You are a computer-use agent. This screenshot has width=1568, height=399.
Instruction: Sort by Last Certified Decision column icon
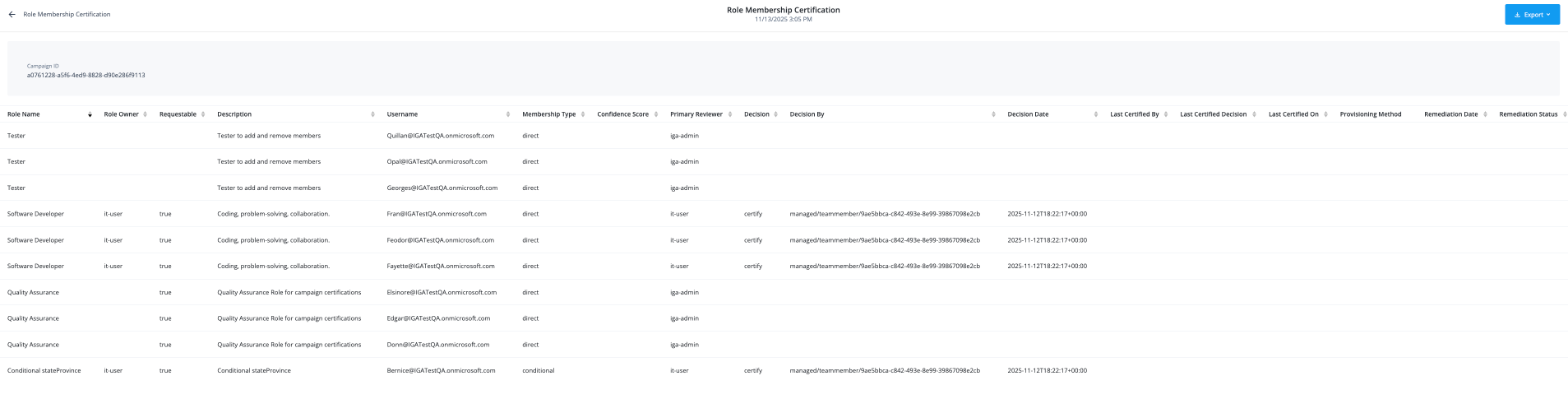coord(1255,114)
